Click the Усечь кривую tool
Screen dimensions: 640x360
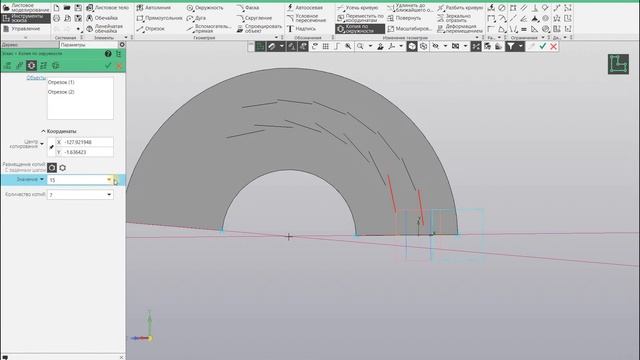point(358,8)
